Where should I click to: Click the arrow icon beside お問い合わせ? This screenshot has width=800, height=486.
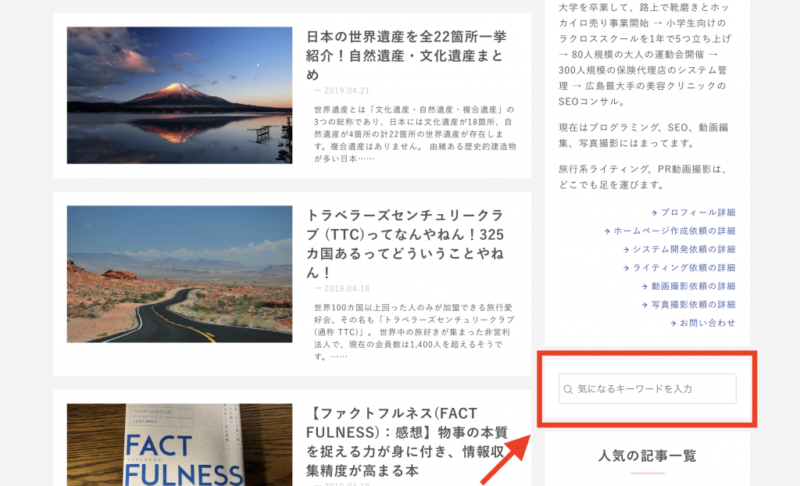(673, 323)
